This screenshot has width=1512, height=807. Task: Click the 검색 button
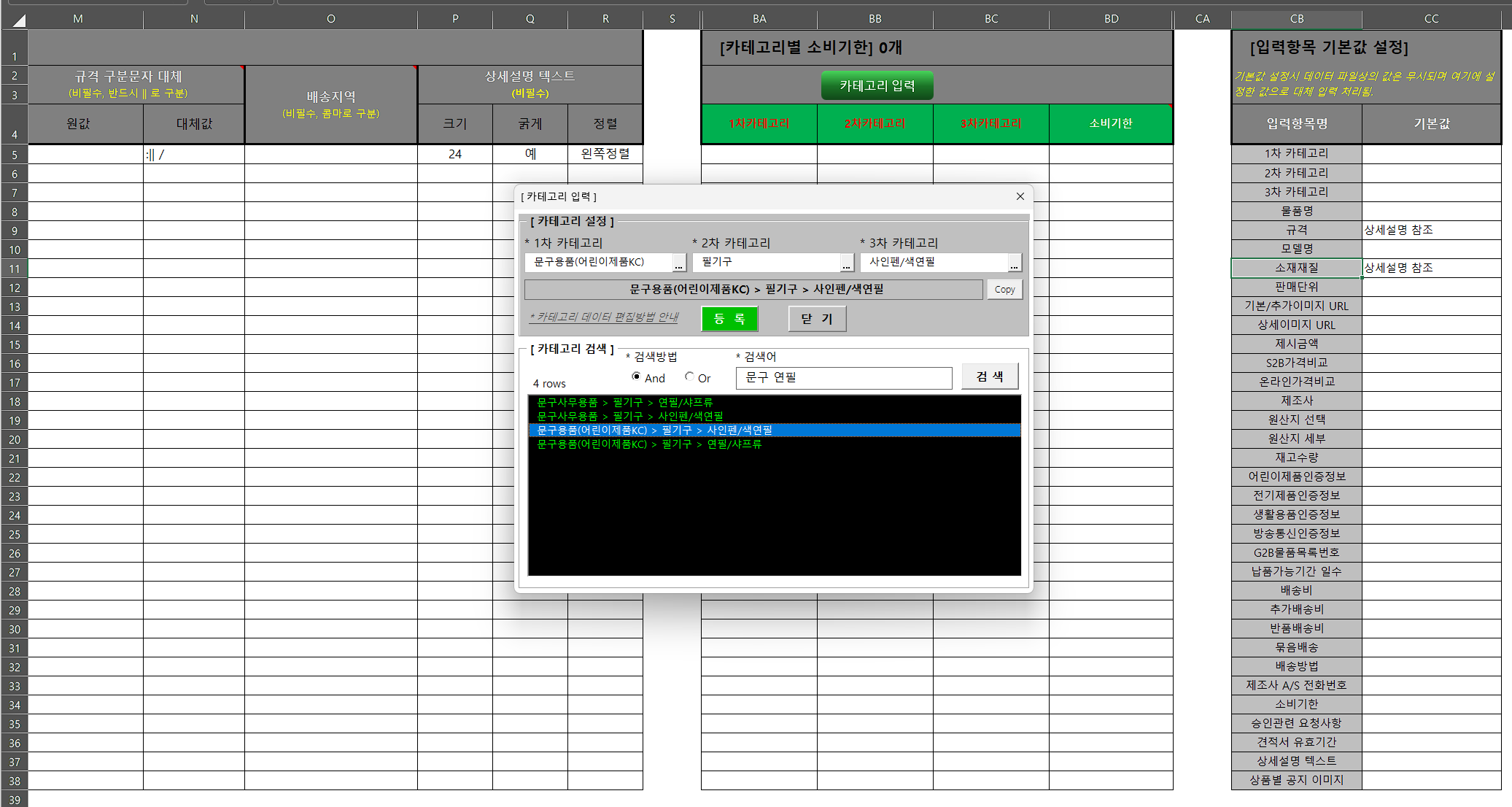(989, 377)
